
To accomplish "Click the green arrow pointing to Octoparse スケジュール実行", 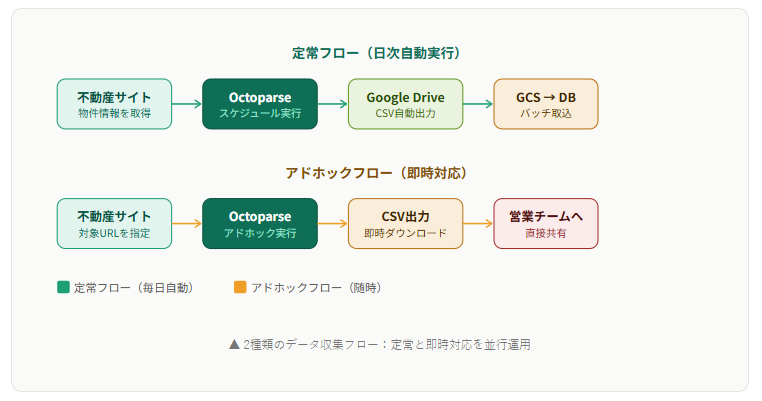I will [187, 104].
